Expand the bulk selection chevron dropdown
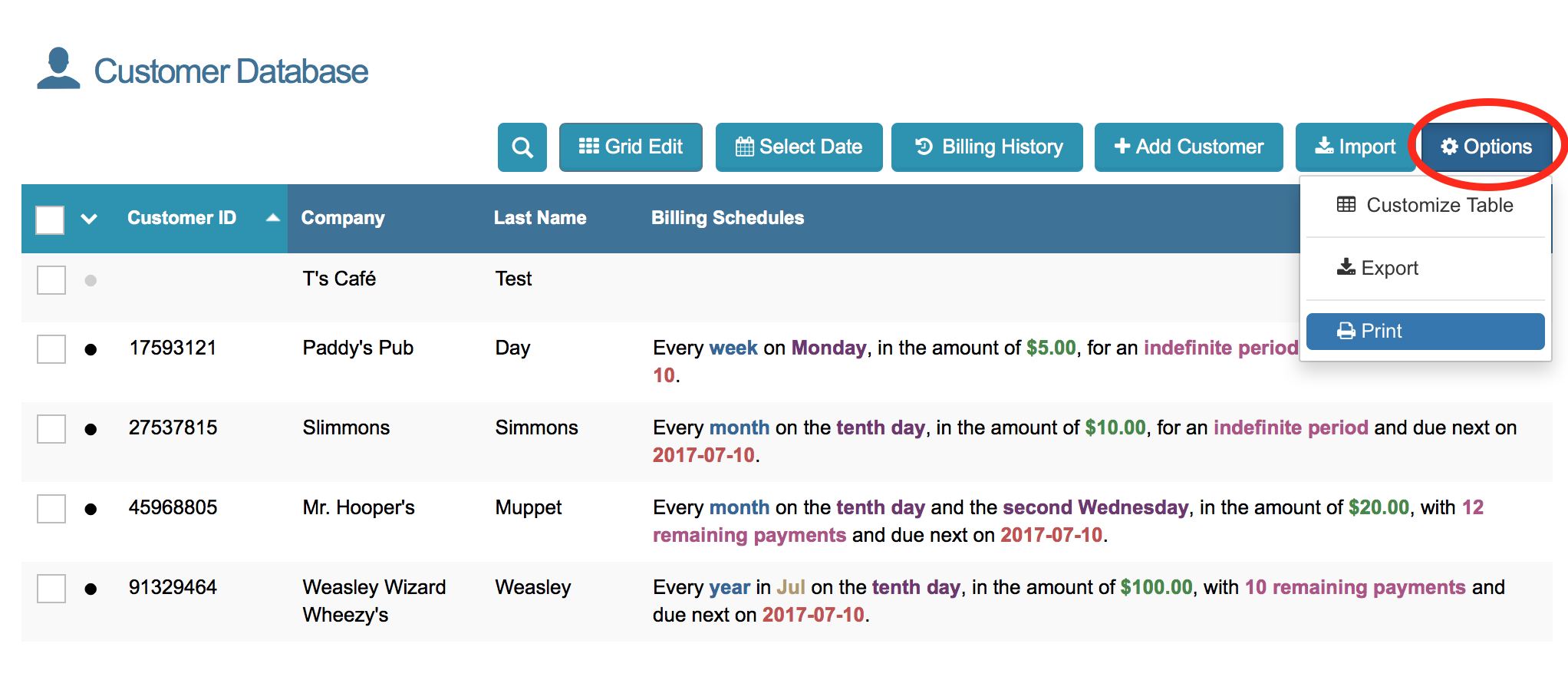Screen dimensions: 1568x680 (89, 220)
